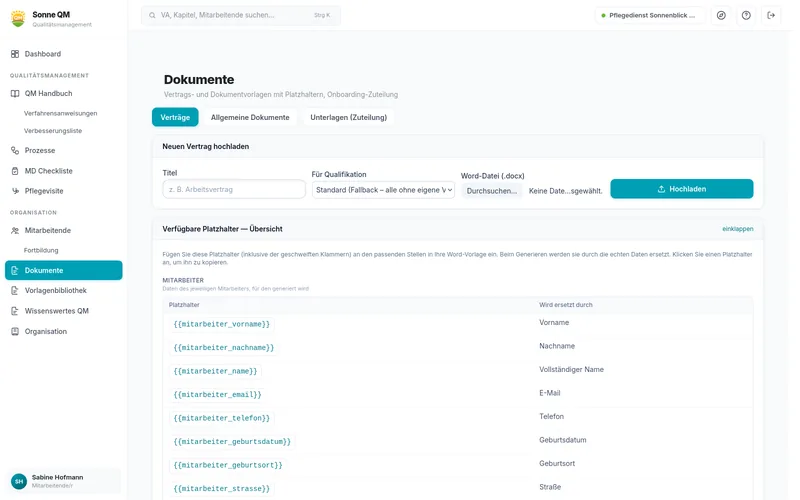Open help via question mark icon
Screen dimensions: 800x500
pyautogui.click(x=746, y=15)
